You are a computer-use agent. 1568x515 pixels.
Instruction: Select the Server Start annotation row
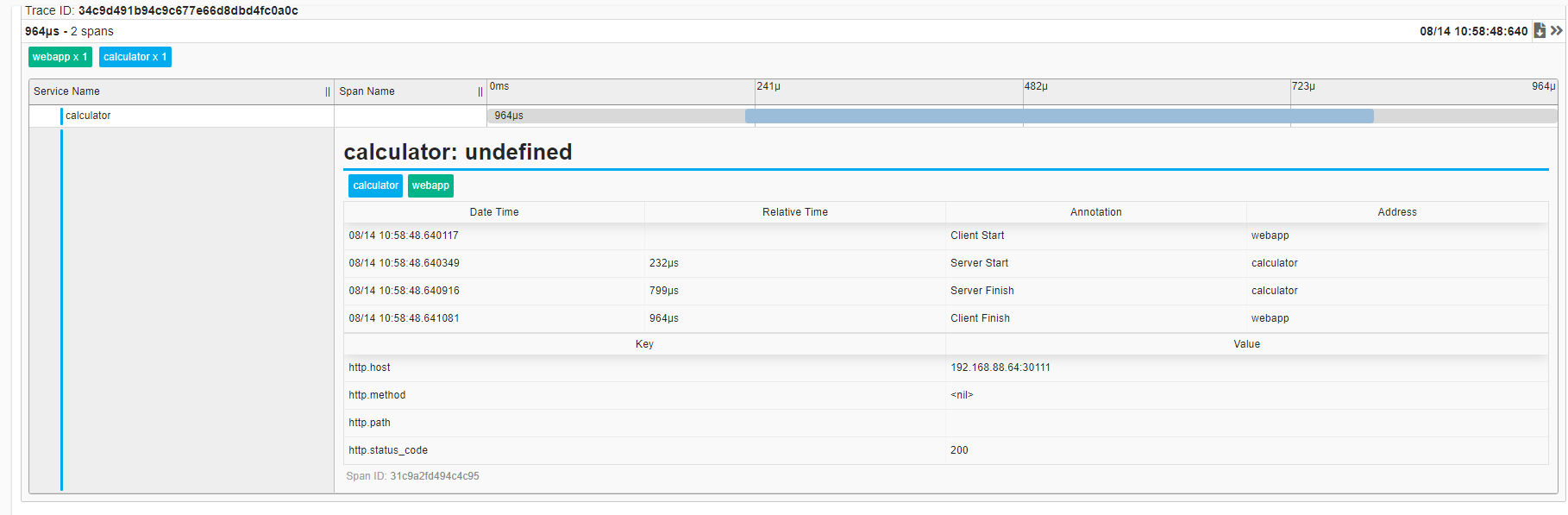979,263
